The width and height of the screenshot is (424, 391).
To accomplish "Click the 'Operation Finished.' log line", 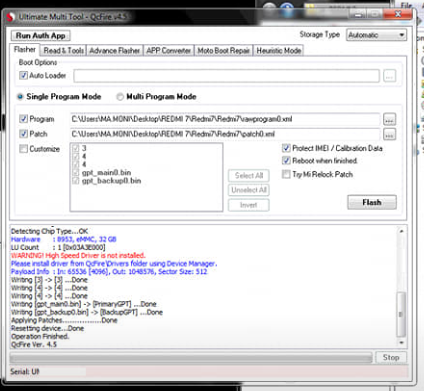I will [x=40, y=336].
